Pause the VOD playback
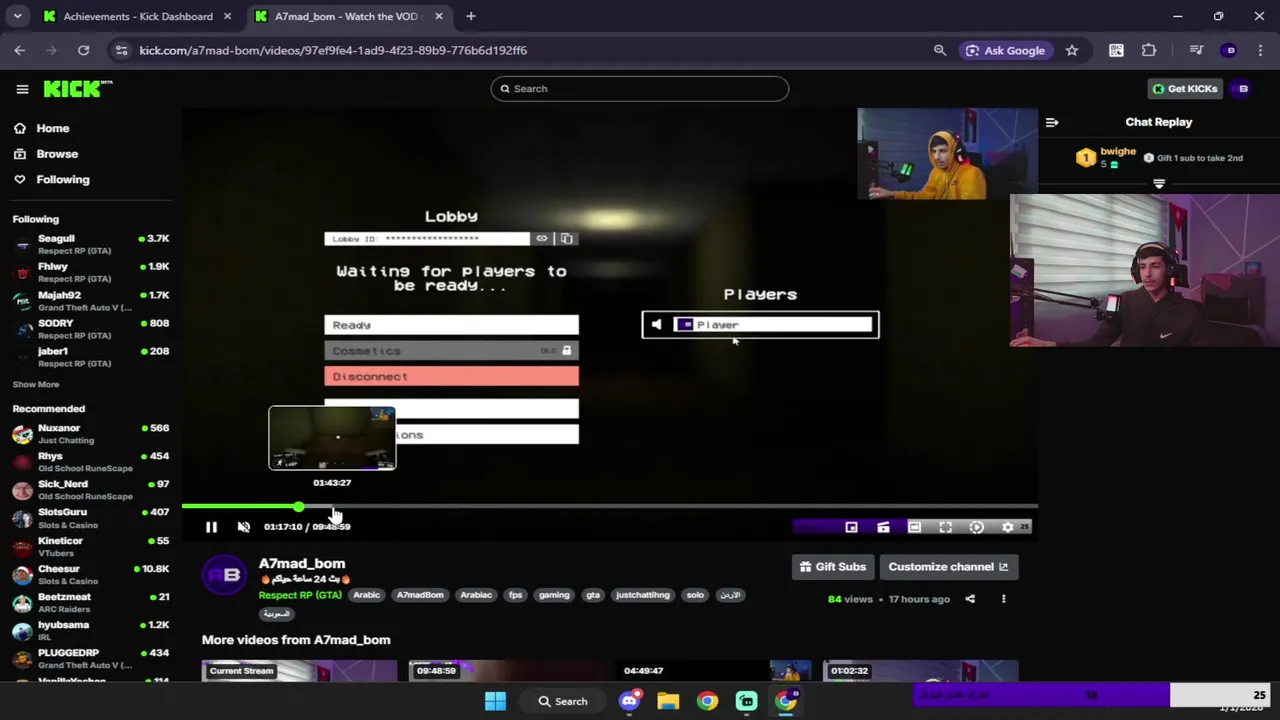 [x=211, y=527]
